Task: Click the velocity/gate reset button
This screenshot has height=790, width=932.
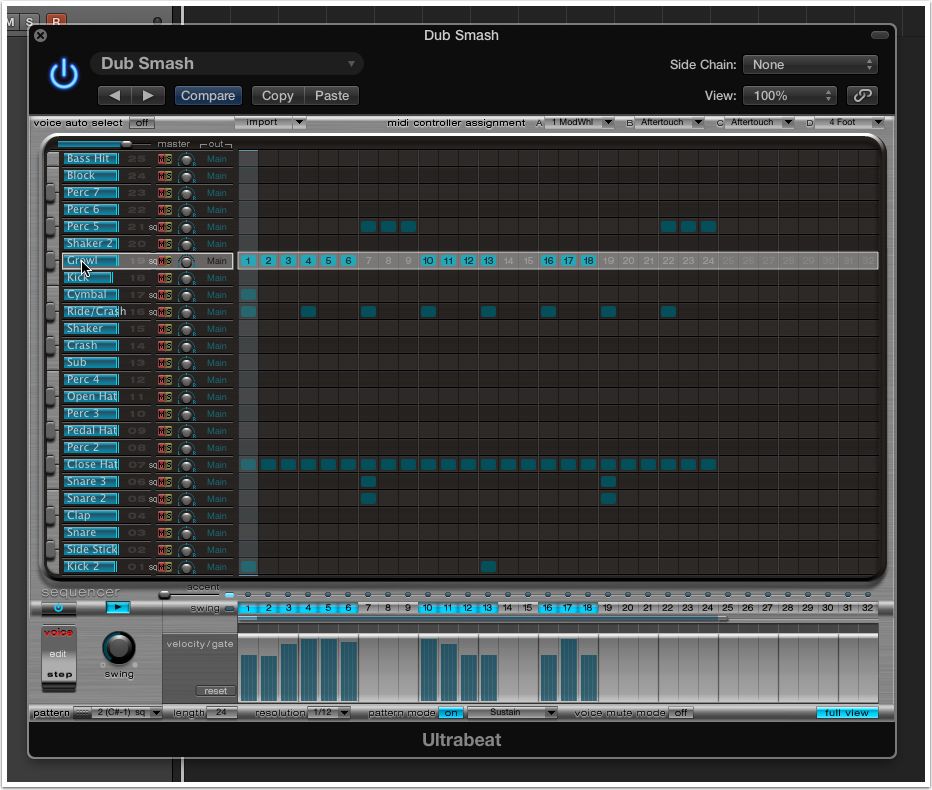Action: pyautogui.click(x=215, y=691)
